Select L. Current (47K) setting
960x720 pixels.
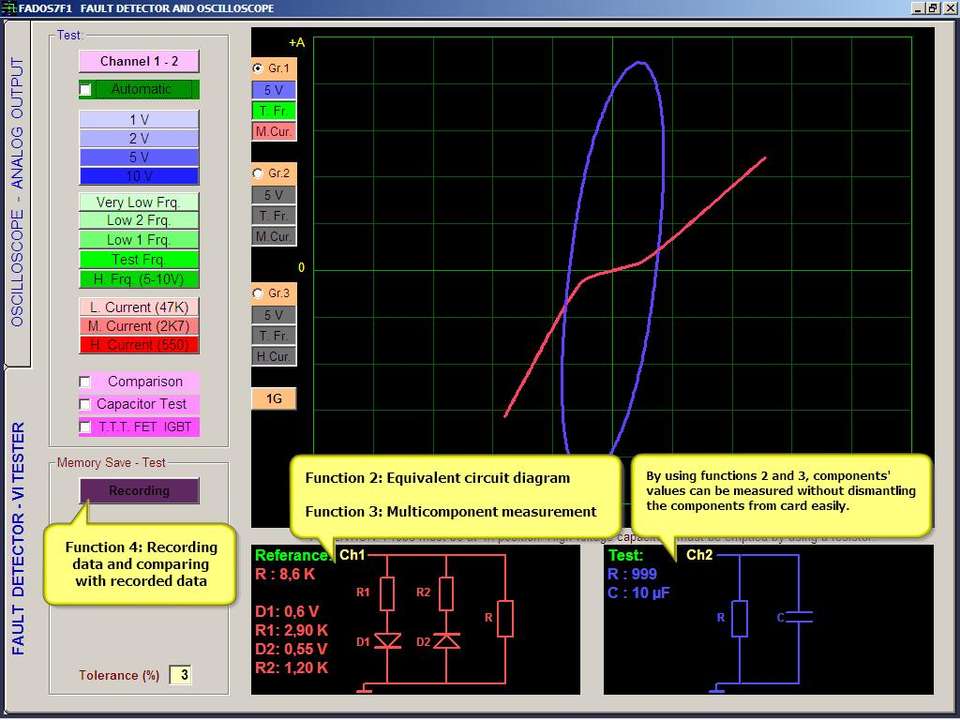[x=139, y=307]
